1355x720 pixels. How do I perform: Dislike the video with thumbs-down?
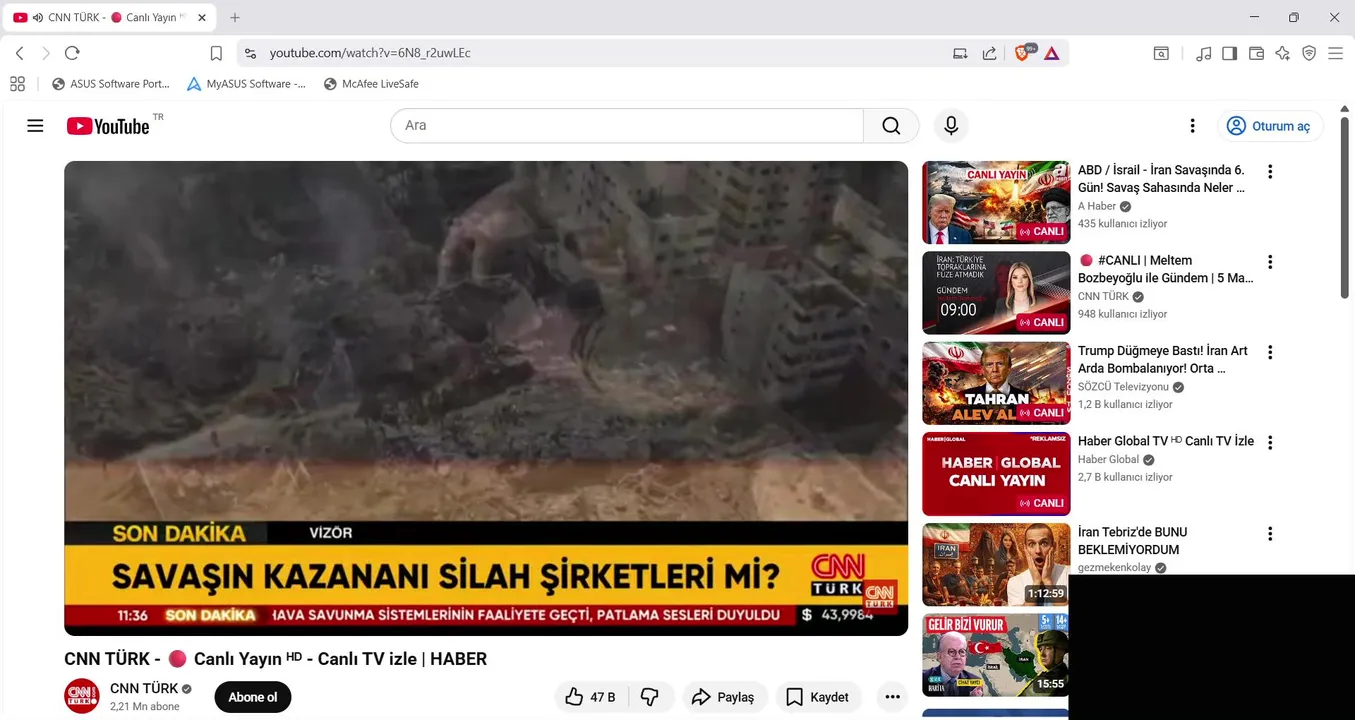coord(650,697)
